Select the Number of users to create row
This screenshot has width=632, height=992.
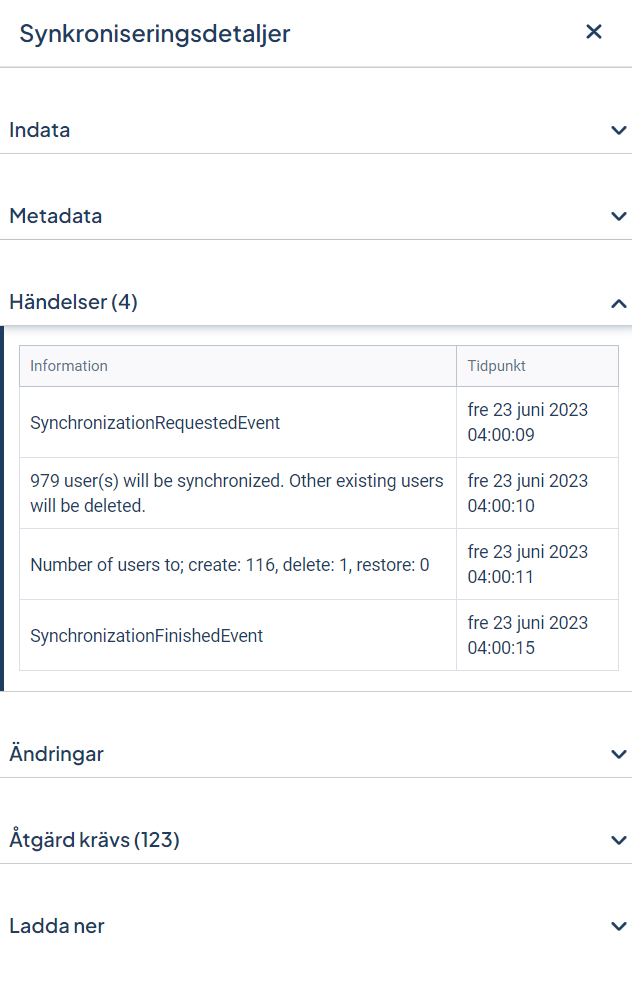click(x=319, y=564)
